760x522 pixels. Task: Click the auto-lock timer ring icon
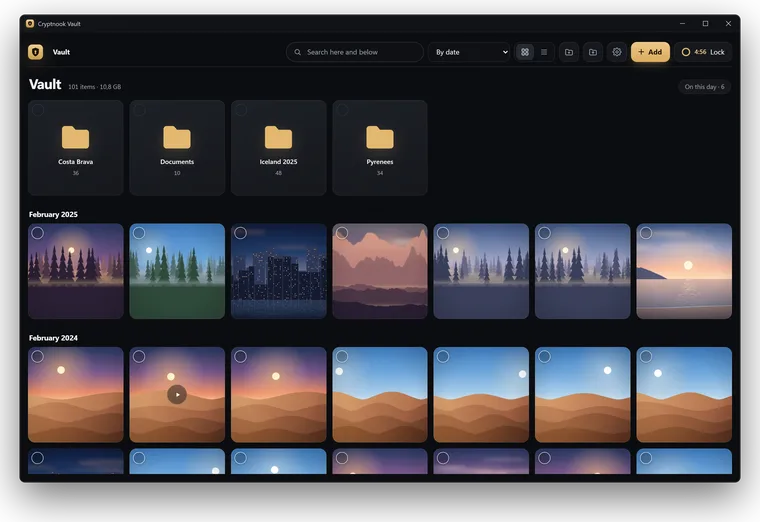pyautogui.click(x=686, y=52)
